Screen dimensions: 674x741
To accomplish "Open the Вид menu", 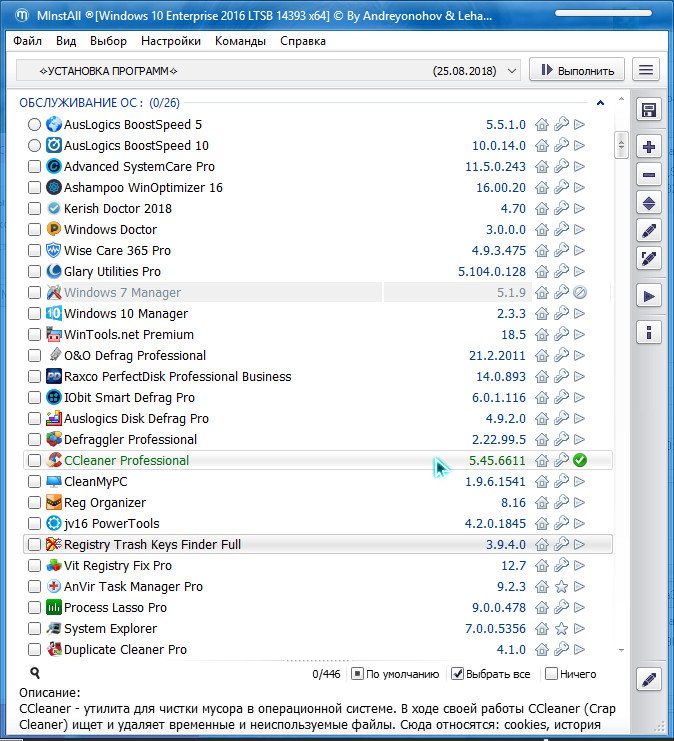I will (x=66, y=41).
